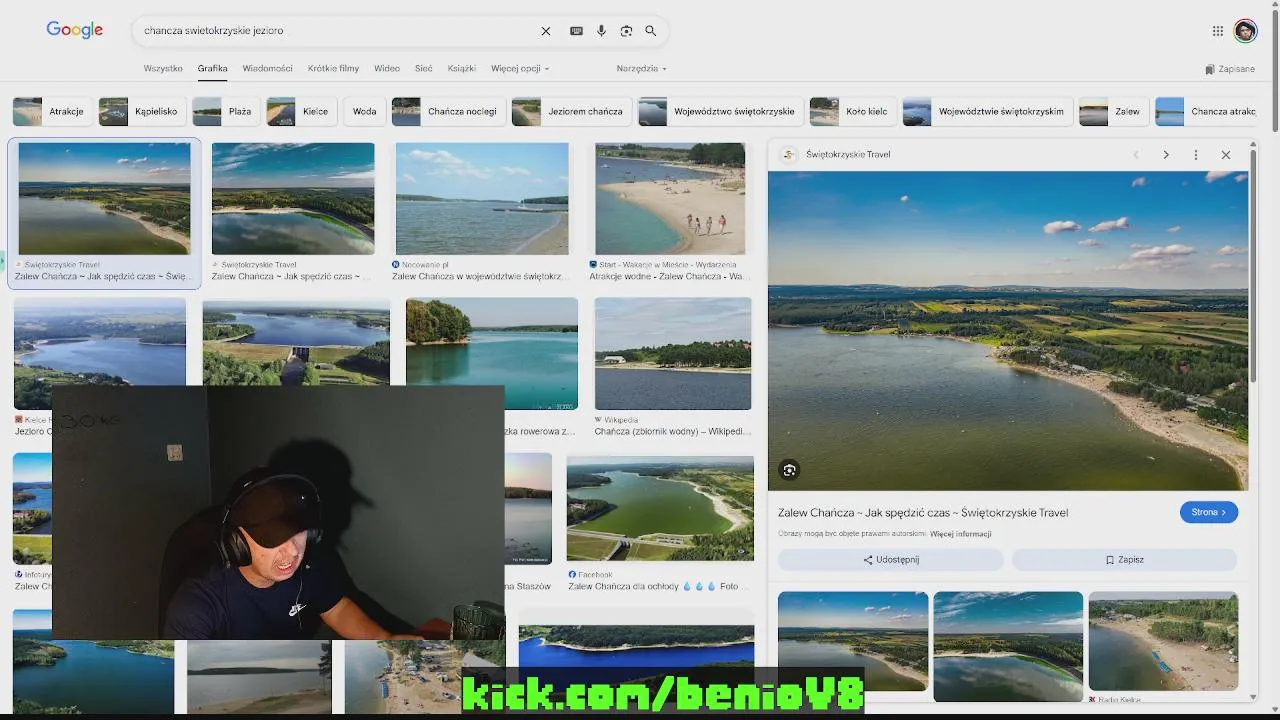
Task: Submit search with magnifier icon
Action: pos(651,31)
